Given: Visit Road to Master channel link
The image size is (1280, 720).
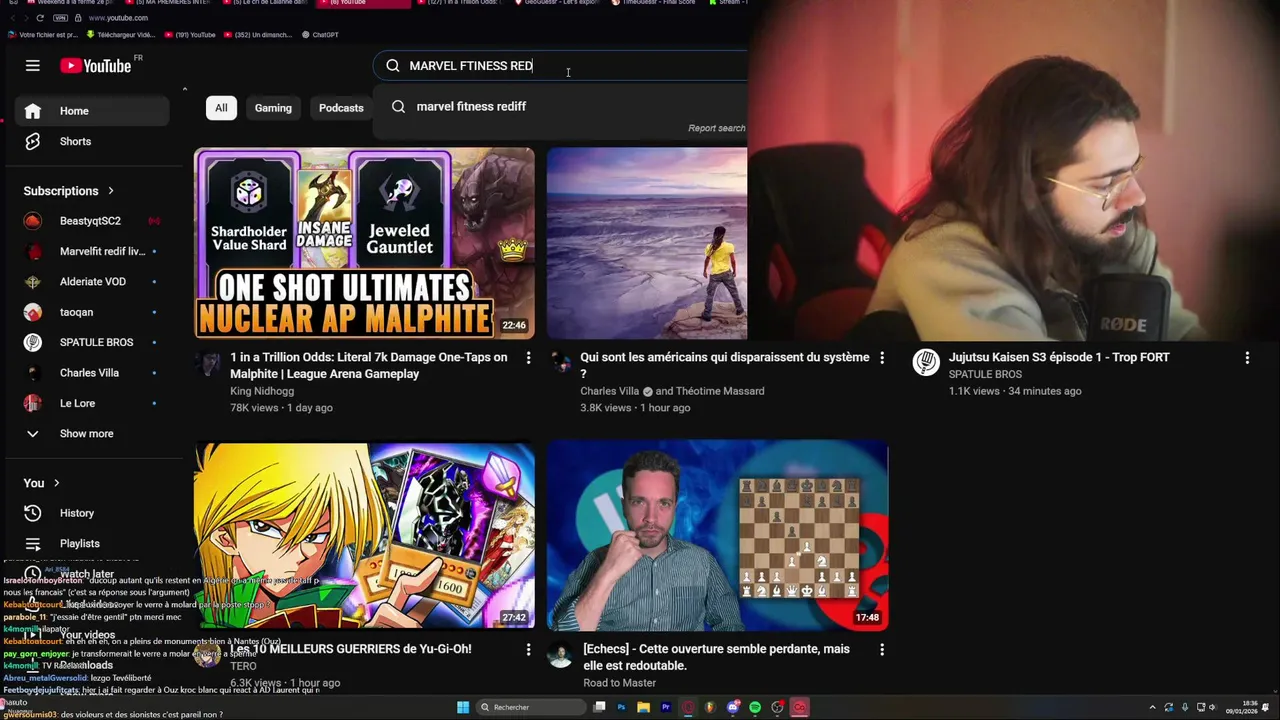Looking at the screenshot, I should pyautogui.click(x=620, y=683).
